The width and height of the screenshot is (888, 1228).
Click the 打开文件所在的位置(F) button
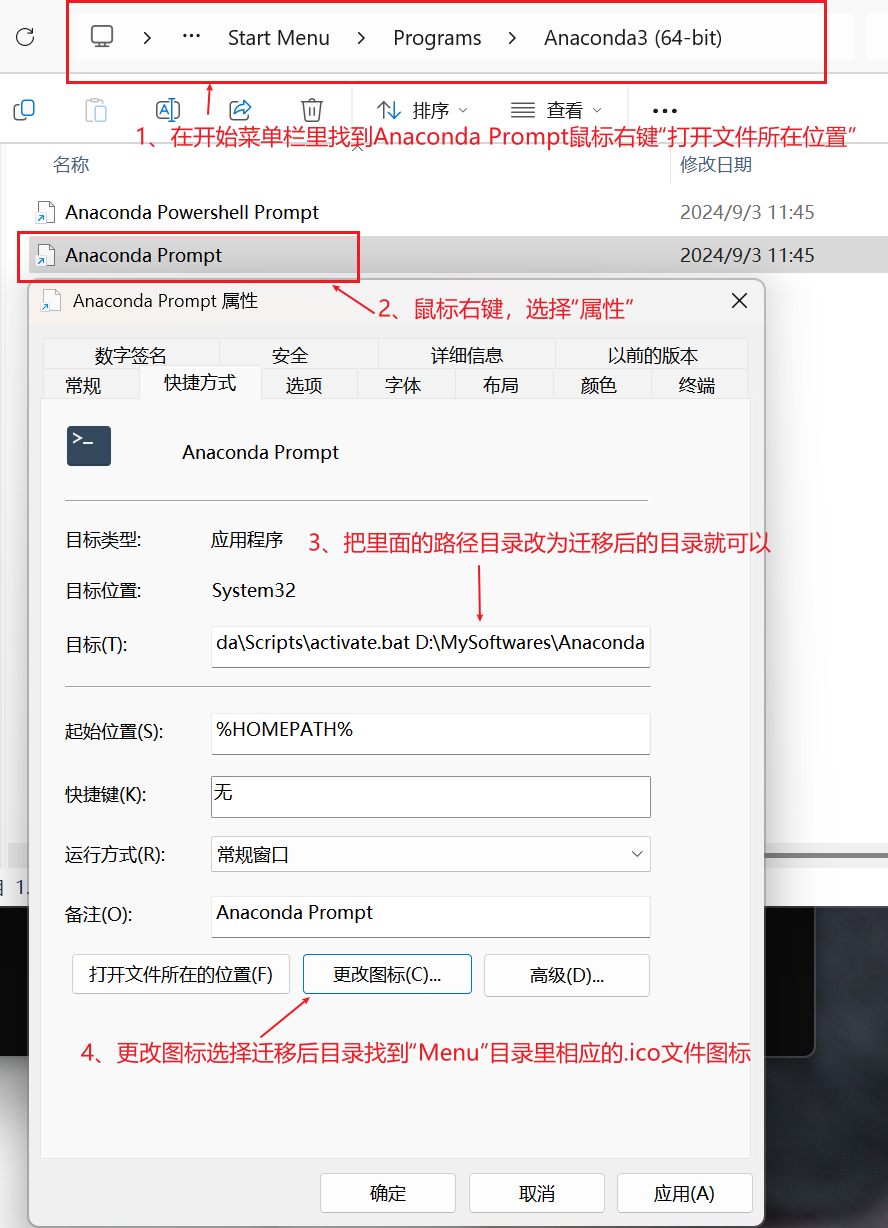(x=181, y=974)
